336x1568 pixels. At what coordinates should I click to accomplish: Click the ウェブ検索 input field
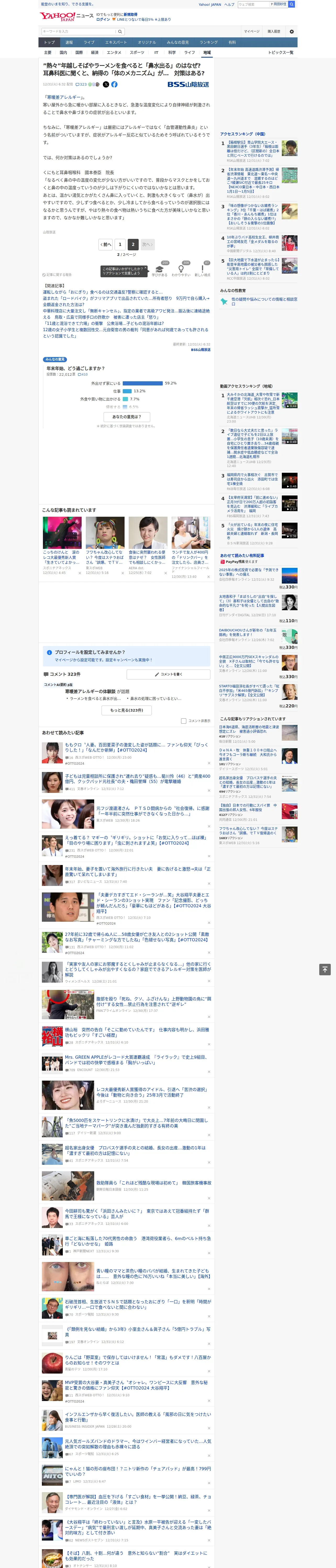click(254, 4)
